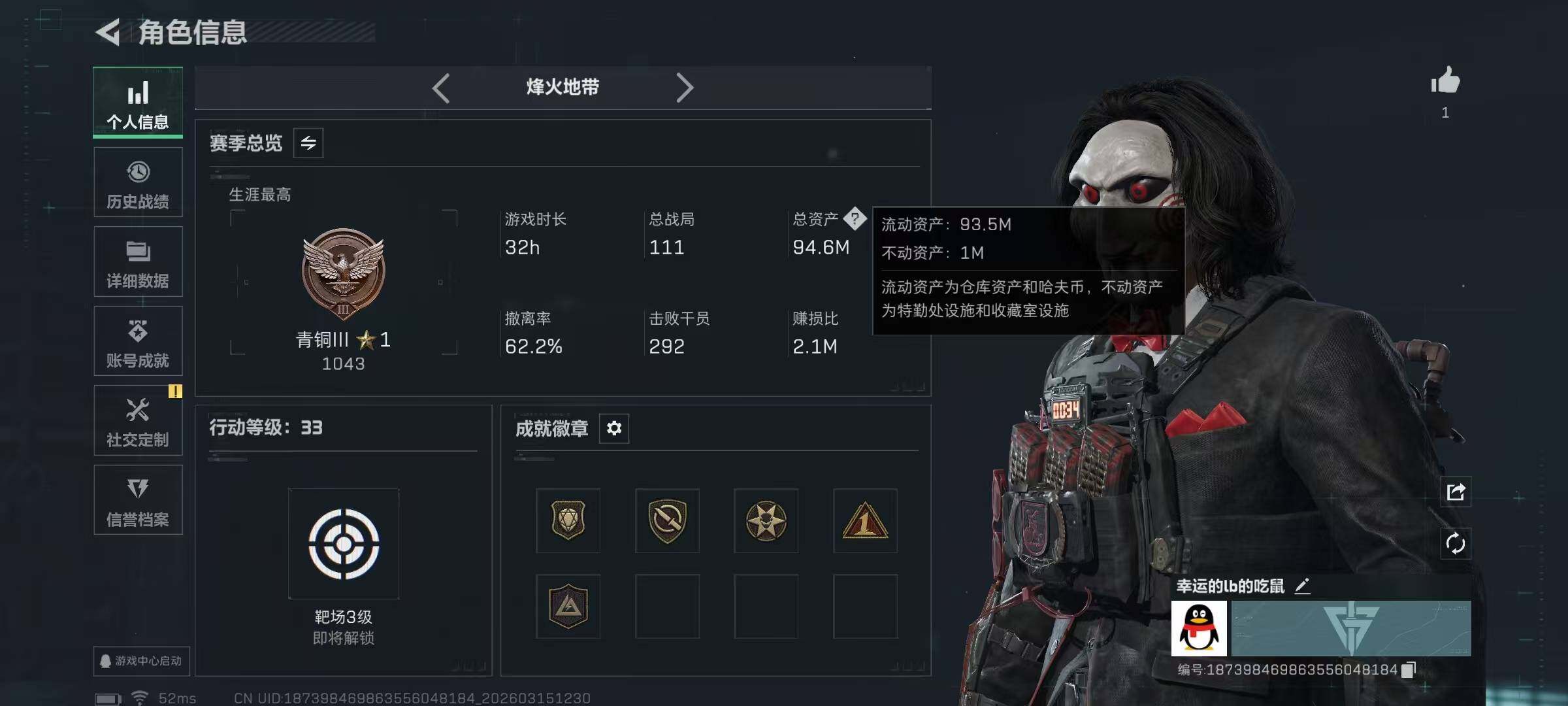The height and width of the screenshot is (706, 1568).
Task: Click the 游戏中心启动 button
Action: click(139, 661)
